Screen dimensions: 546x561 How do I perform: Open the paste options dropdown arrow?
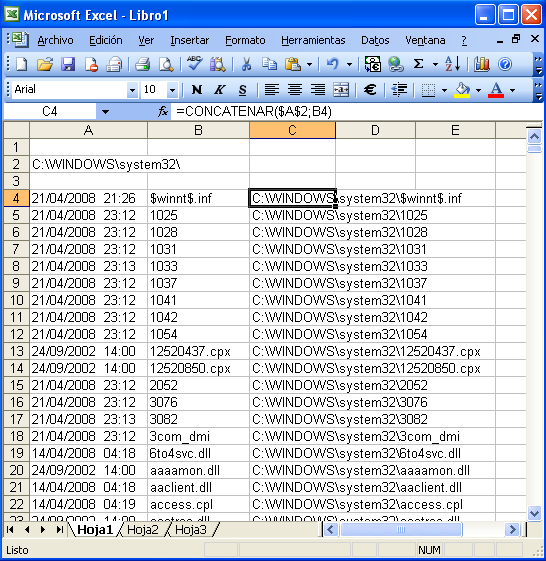coord(309,65)
